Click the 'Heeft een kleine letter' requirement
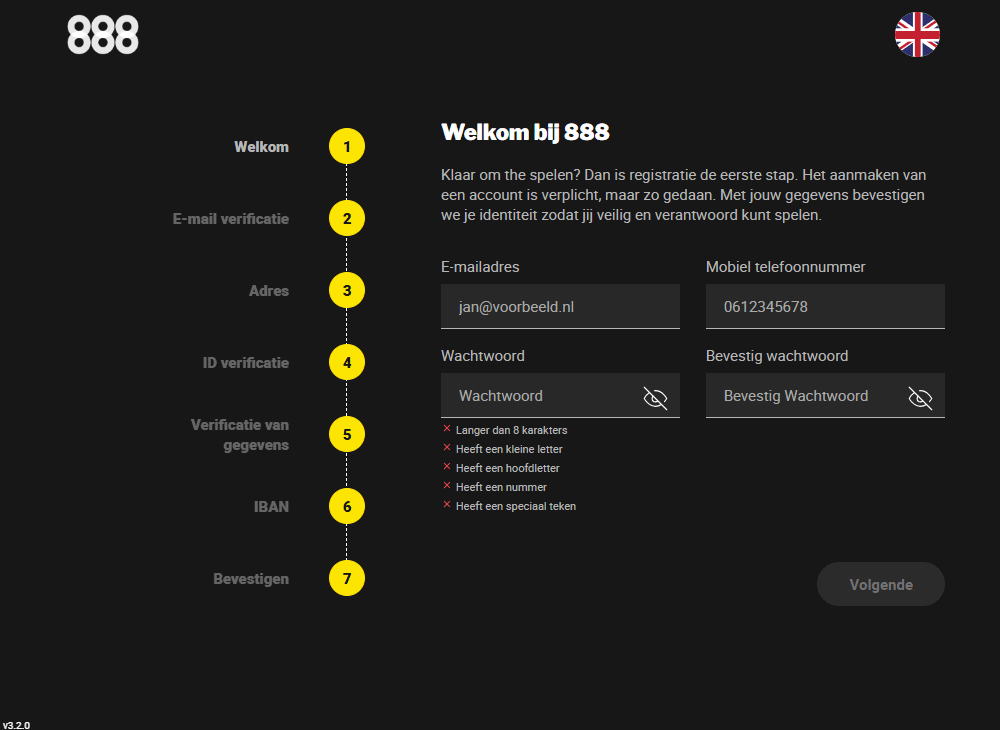 click(x=509, y=449)
